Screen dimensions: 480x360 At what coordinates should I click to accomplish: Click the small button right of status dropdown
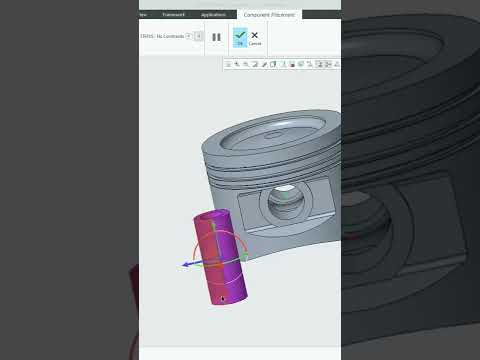coord(198,36)
